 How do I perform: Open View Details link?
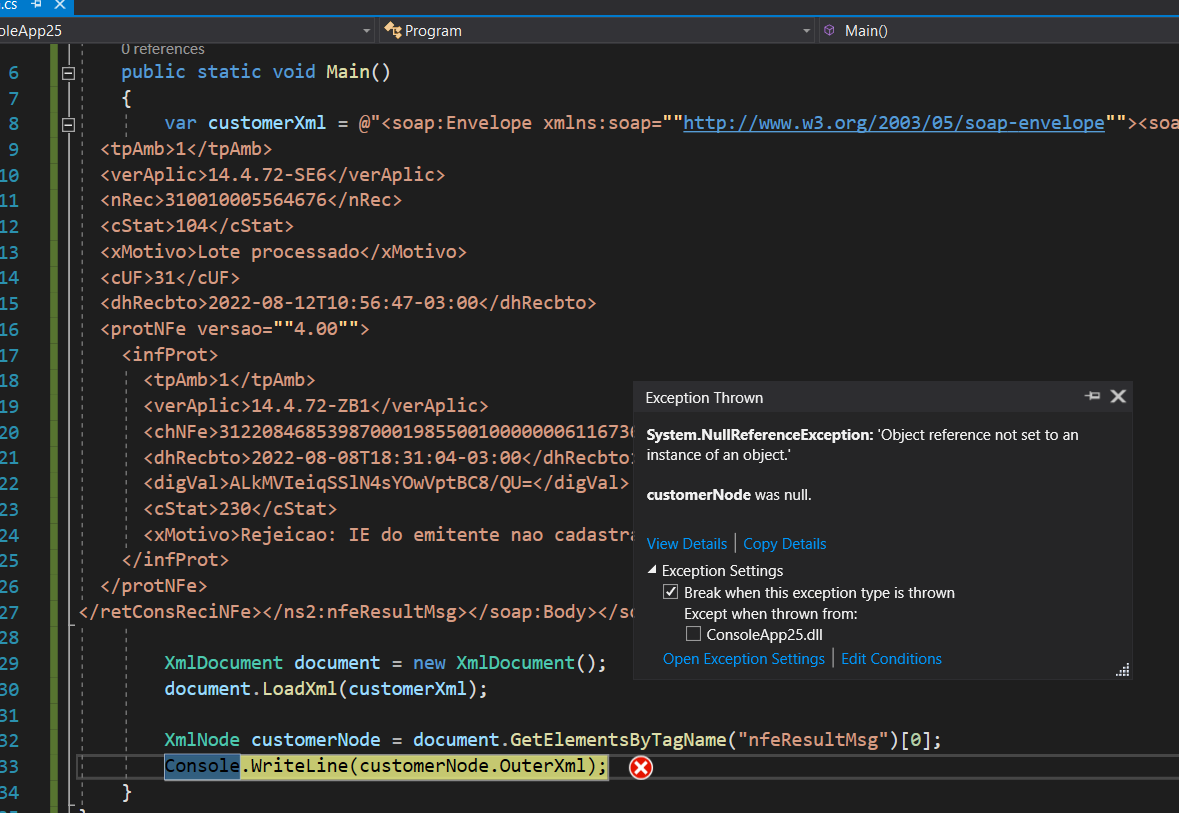tap(686, 544)
